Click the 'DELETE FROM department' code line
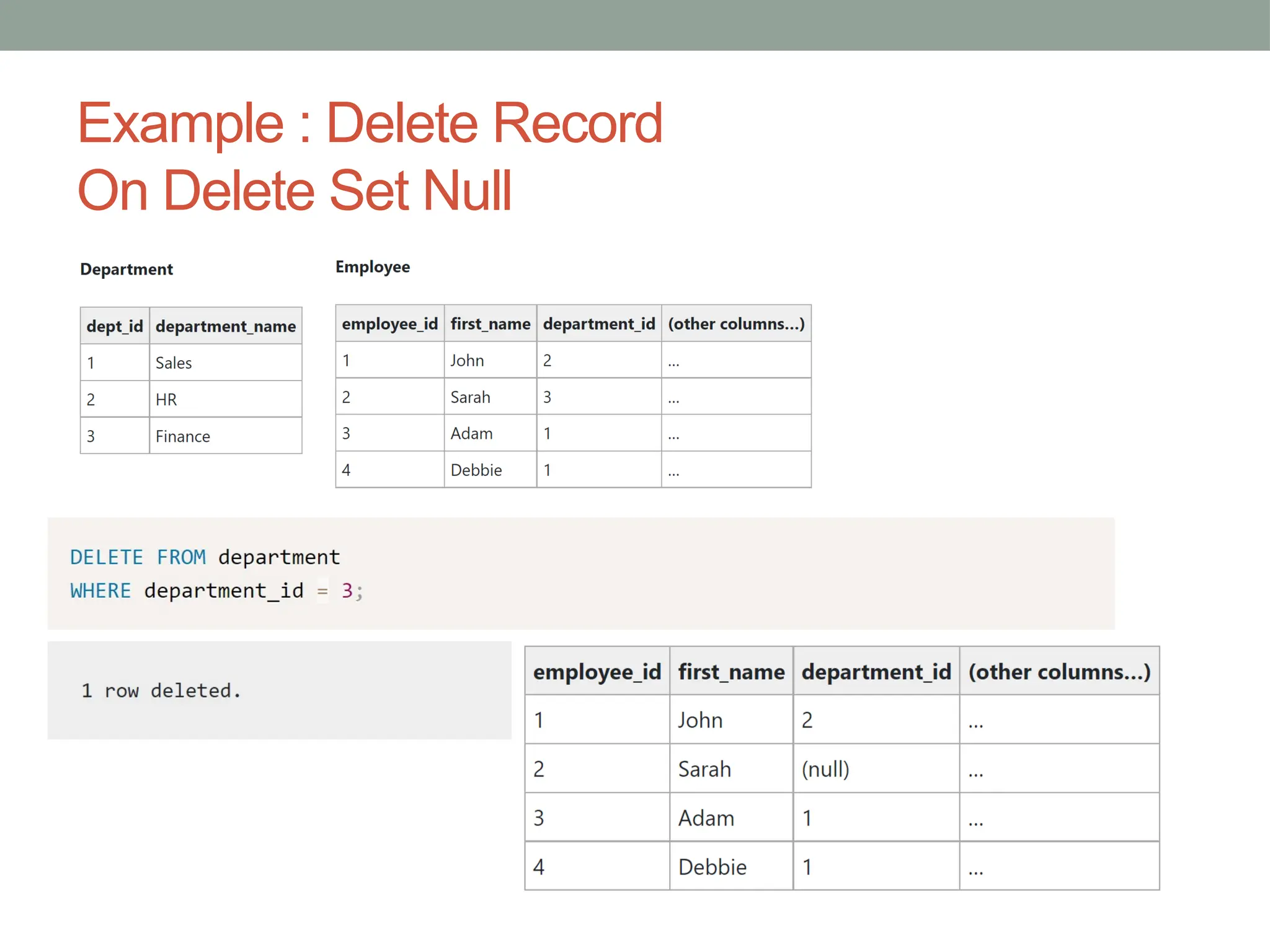Image resolution: width=1270 pixels, height=952 pixels. (205, 557)
